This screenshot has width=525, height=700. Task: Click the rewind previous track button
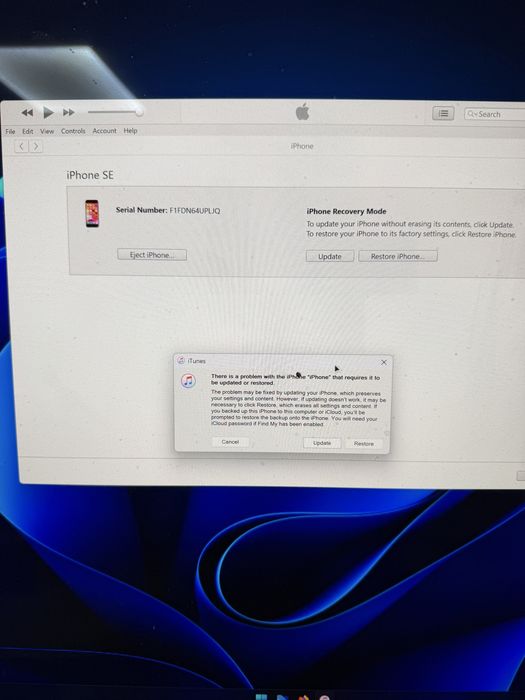point(27,112)
